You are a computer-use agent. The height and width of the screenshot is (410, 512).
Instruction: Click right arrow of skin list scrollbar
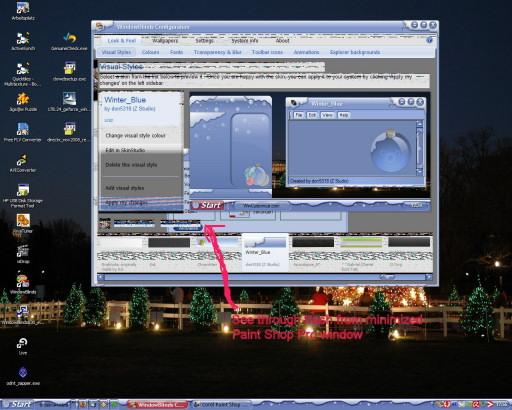click(429, 277)
